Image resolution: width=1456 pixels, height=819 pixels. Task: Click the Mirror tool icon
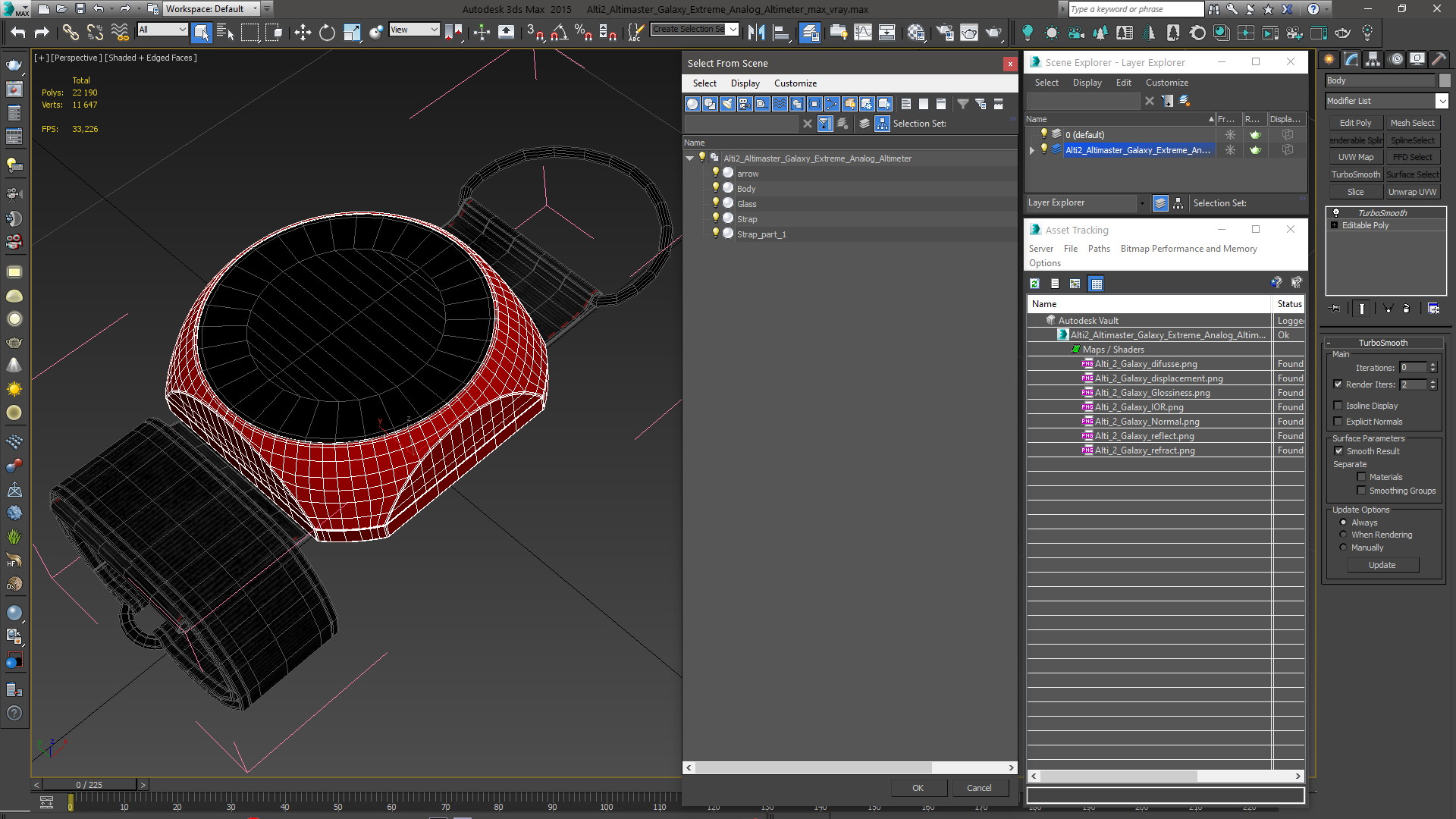pyautogui.click(x=756, y=32)
